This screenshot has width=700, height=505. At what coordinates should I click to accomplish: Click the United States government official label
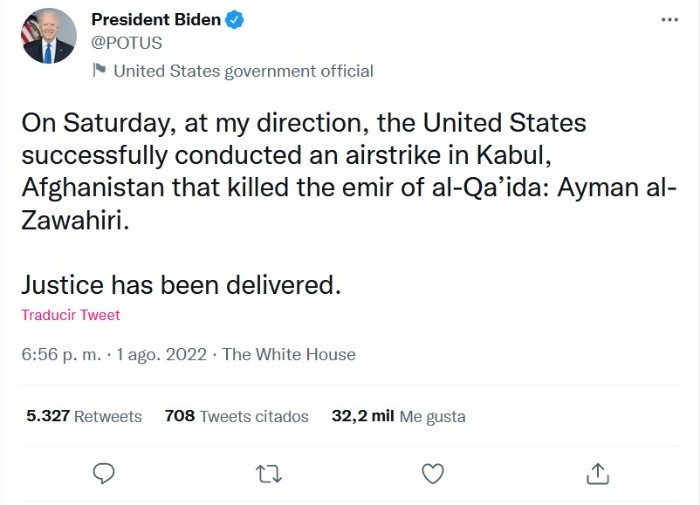tap(243, 71)
